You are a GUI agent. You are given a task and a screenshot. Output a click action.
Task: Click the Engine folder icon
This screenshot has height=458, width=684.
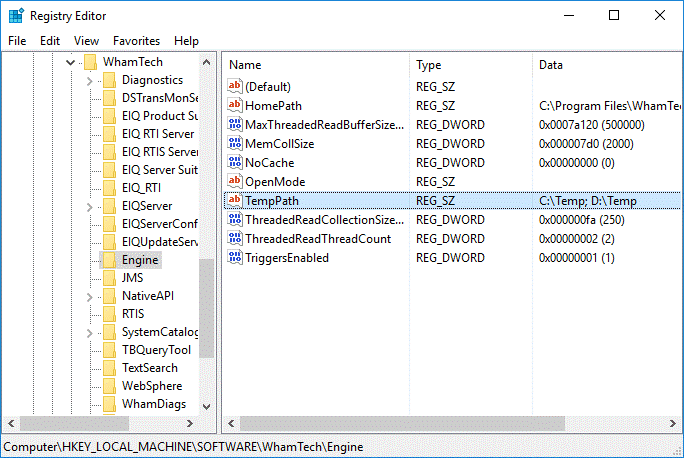[x=109, y=260]
